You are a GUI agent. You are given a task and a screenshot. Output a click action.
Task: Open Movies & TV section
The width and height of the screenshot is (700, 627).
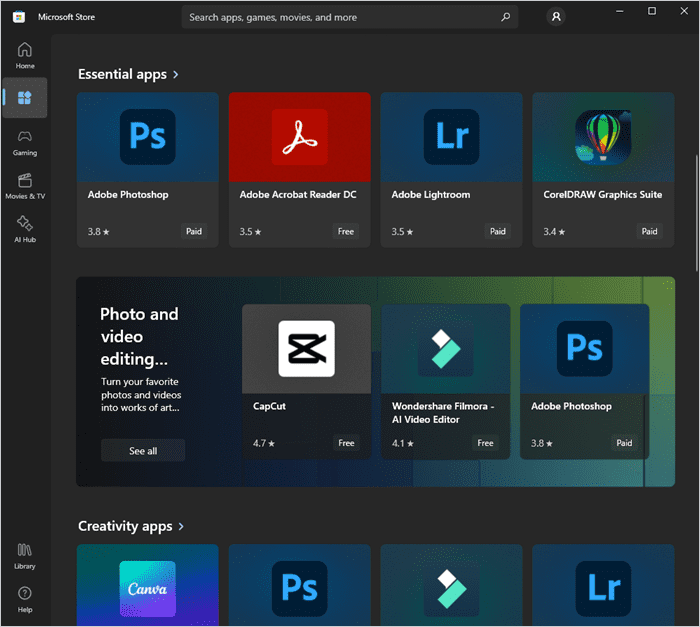click(25, 186)
